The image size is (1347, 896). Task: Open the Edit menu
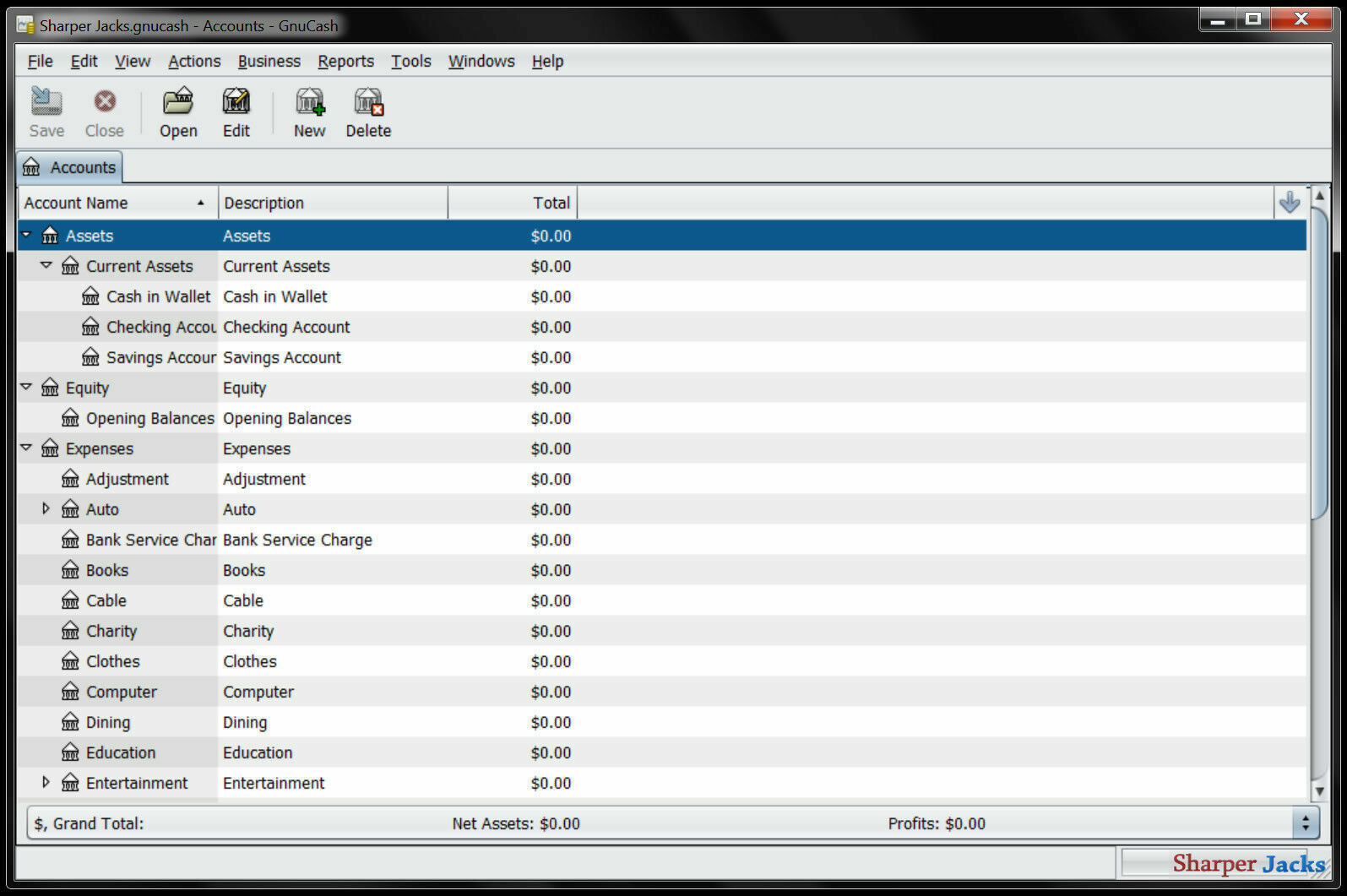coord(84,61)
